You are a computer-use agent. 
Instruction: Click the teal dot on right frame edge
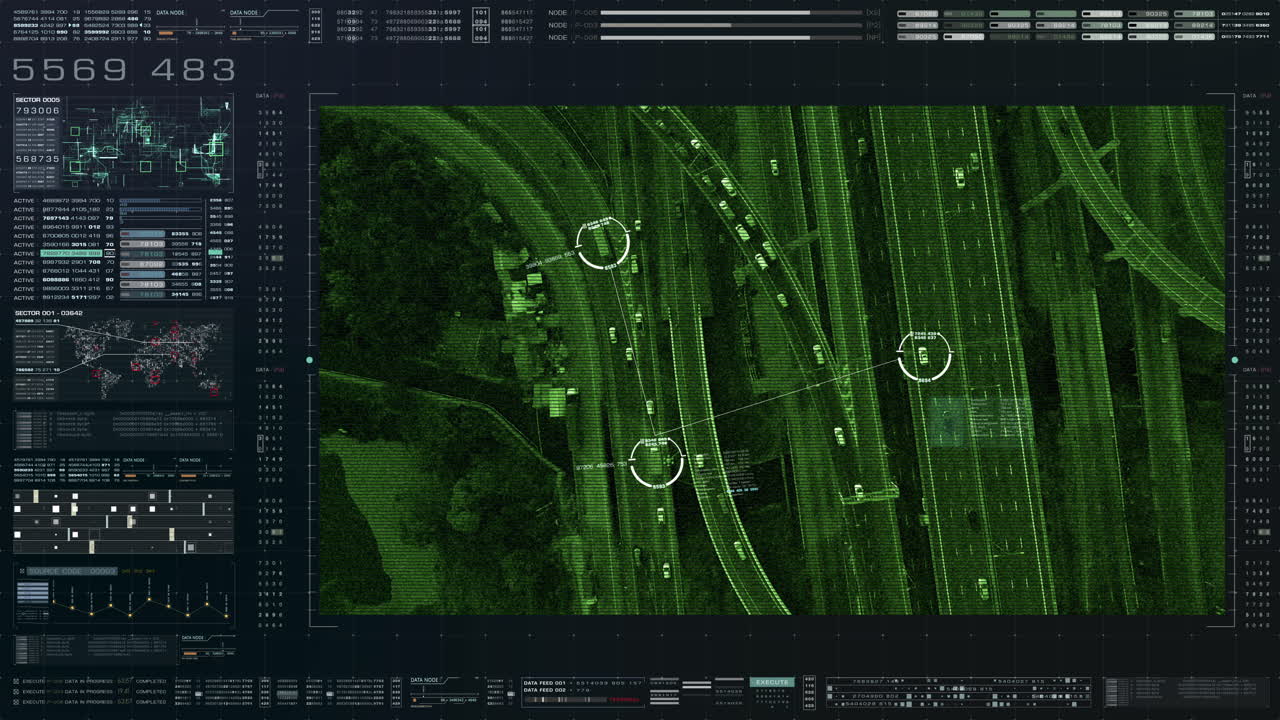click(1235, 360)
